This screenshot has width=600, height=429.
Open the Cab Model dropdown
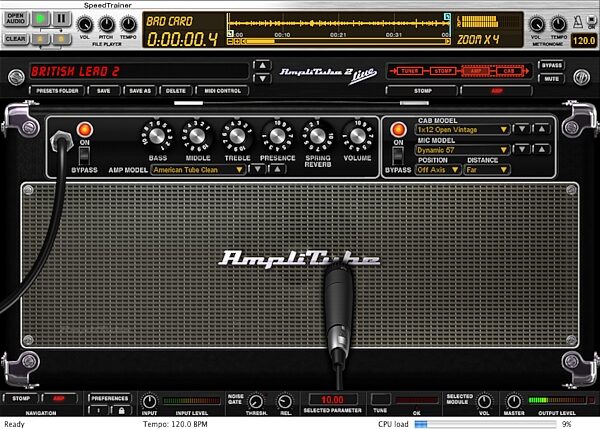462,130
